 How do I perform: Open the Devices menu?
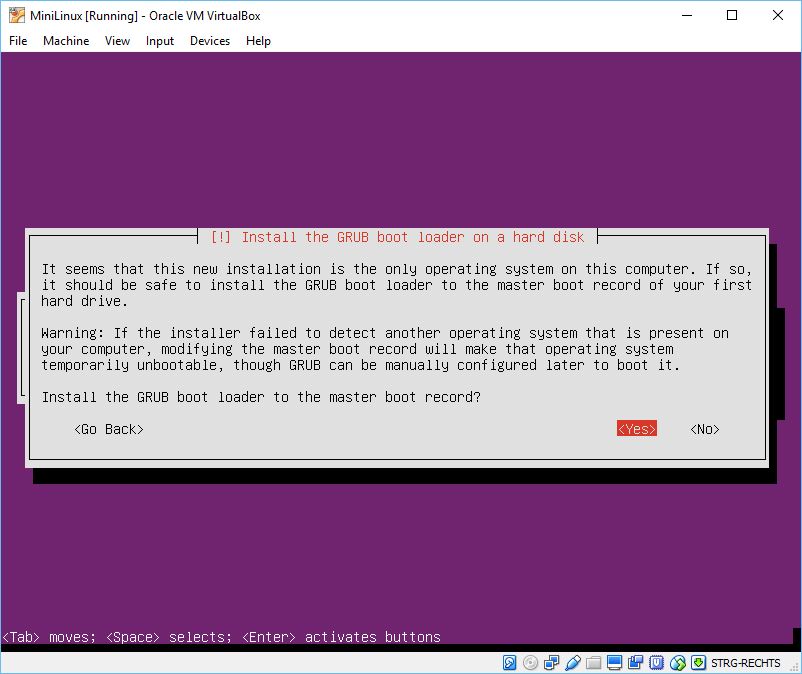click(x=210, y=41)
